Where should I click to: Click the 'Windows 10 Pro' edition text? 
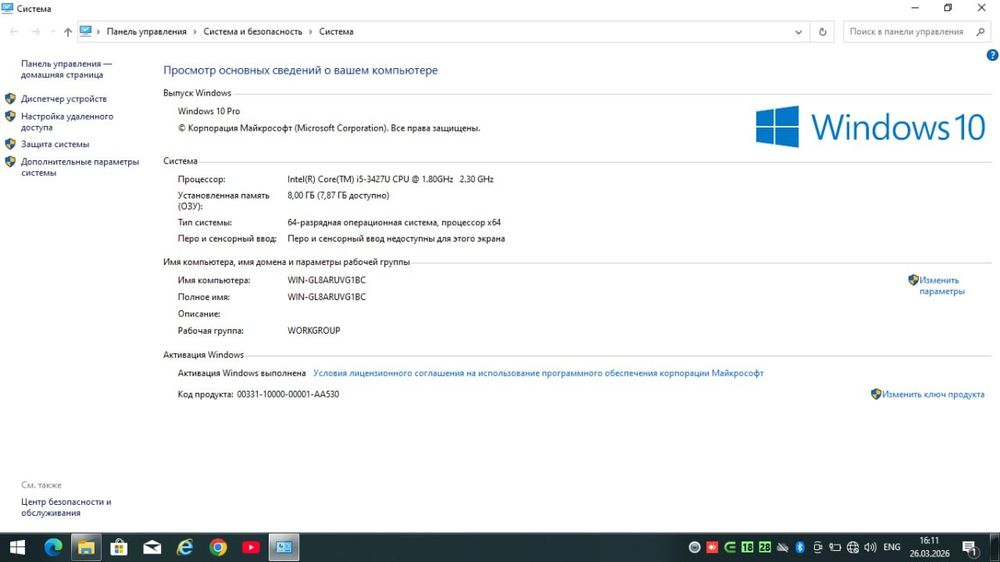point(209,111)
